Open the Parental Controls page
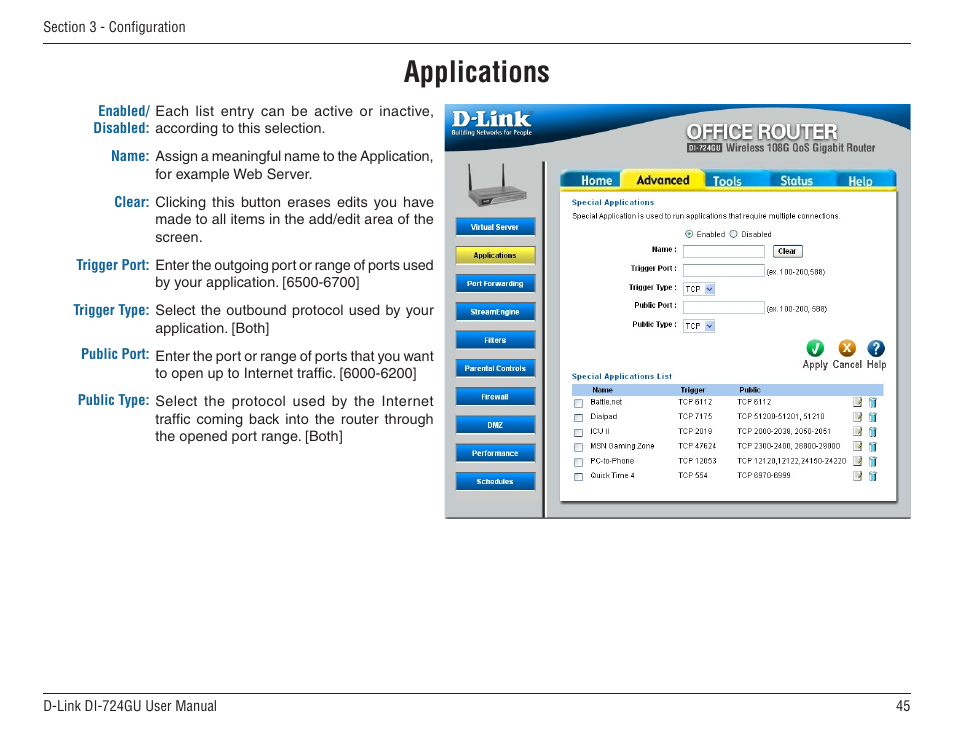This screenshot has height=738, width=954. [x=495, y=368]
